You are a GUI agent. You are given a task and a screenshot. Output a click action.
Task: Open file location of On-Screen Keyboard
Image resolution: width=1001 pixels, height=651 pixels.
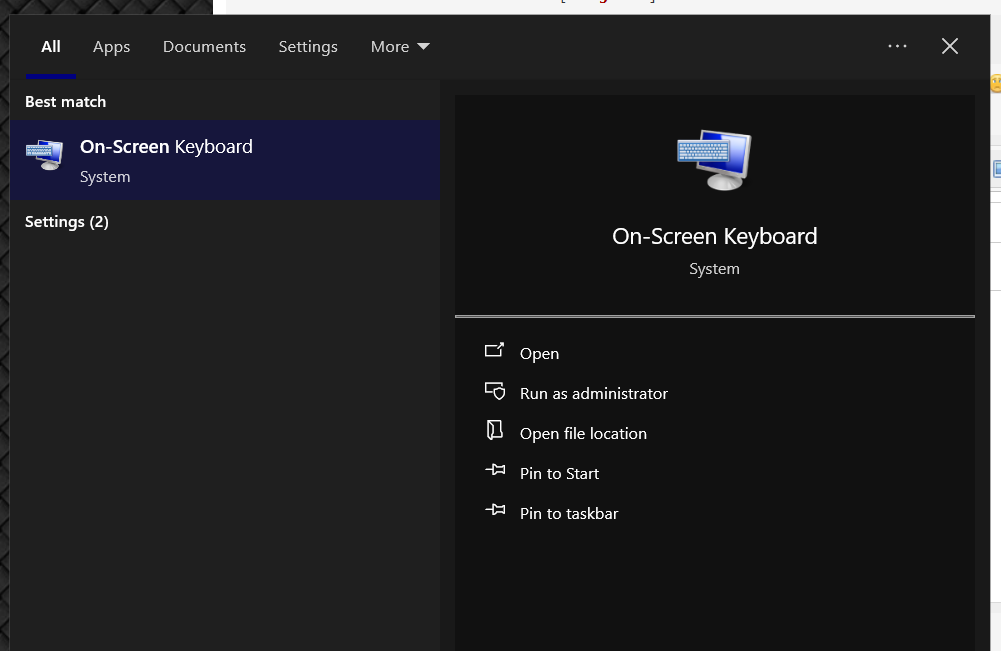(x=583, y=433)
